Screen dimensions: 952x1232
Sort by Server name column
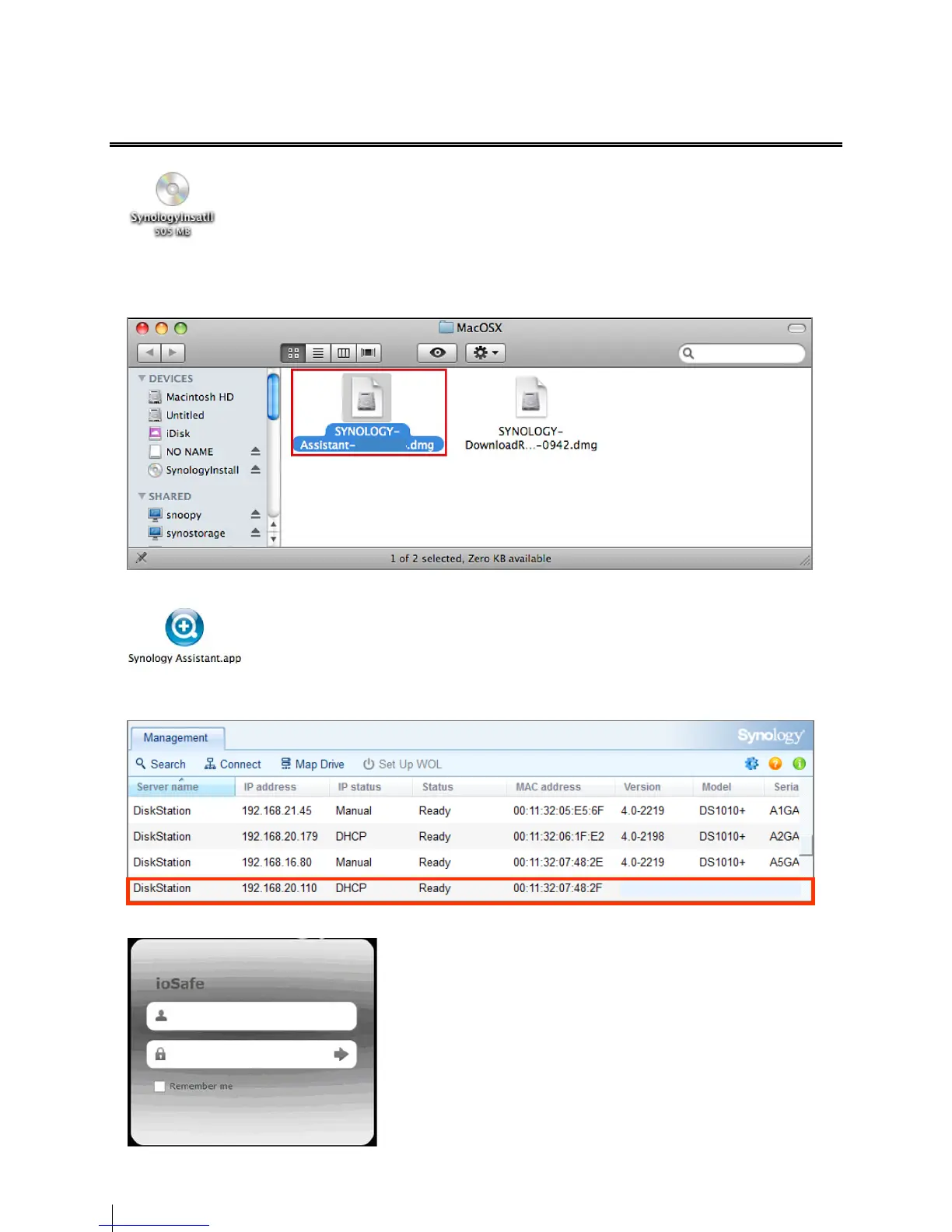tap(182, 787)
